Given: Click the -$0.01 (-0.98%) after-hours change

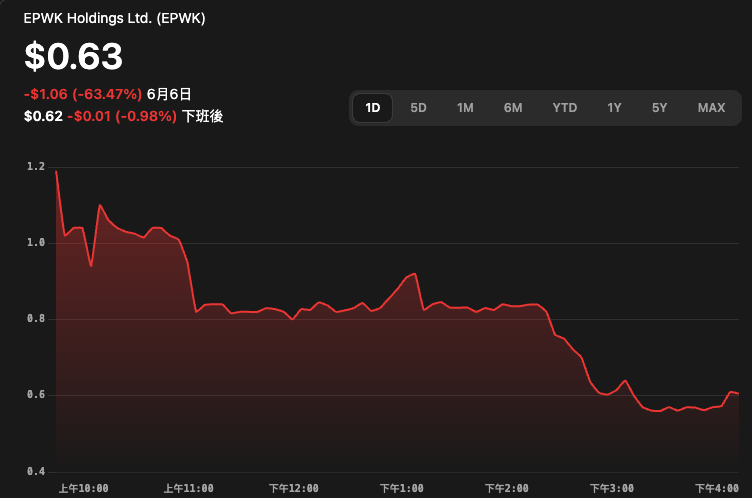Looking at the screenshot, I should click(122, 116).
